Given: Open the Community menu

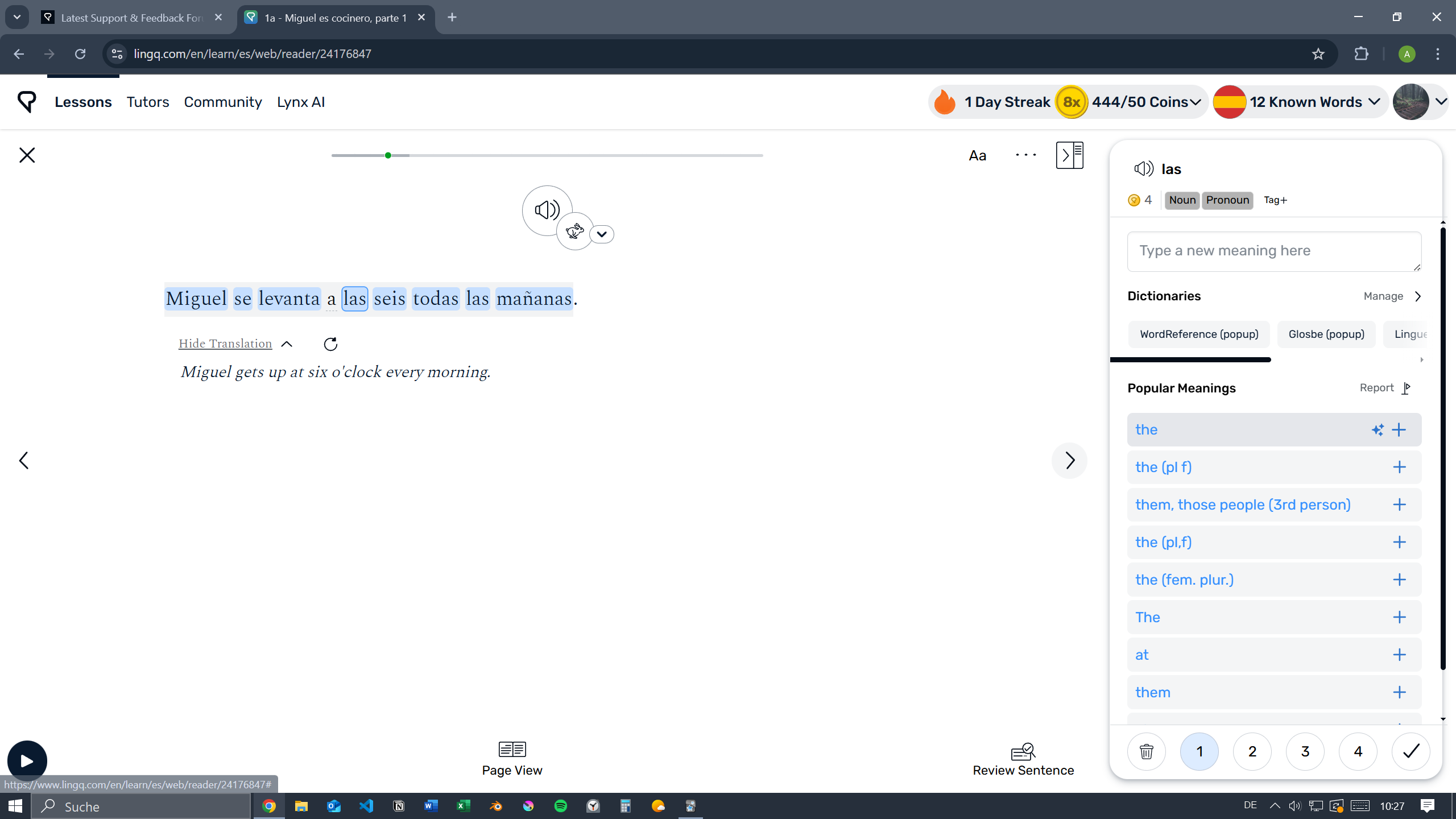Looking at the screenshot, I should (x=222, y=102).
